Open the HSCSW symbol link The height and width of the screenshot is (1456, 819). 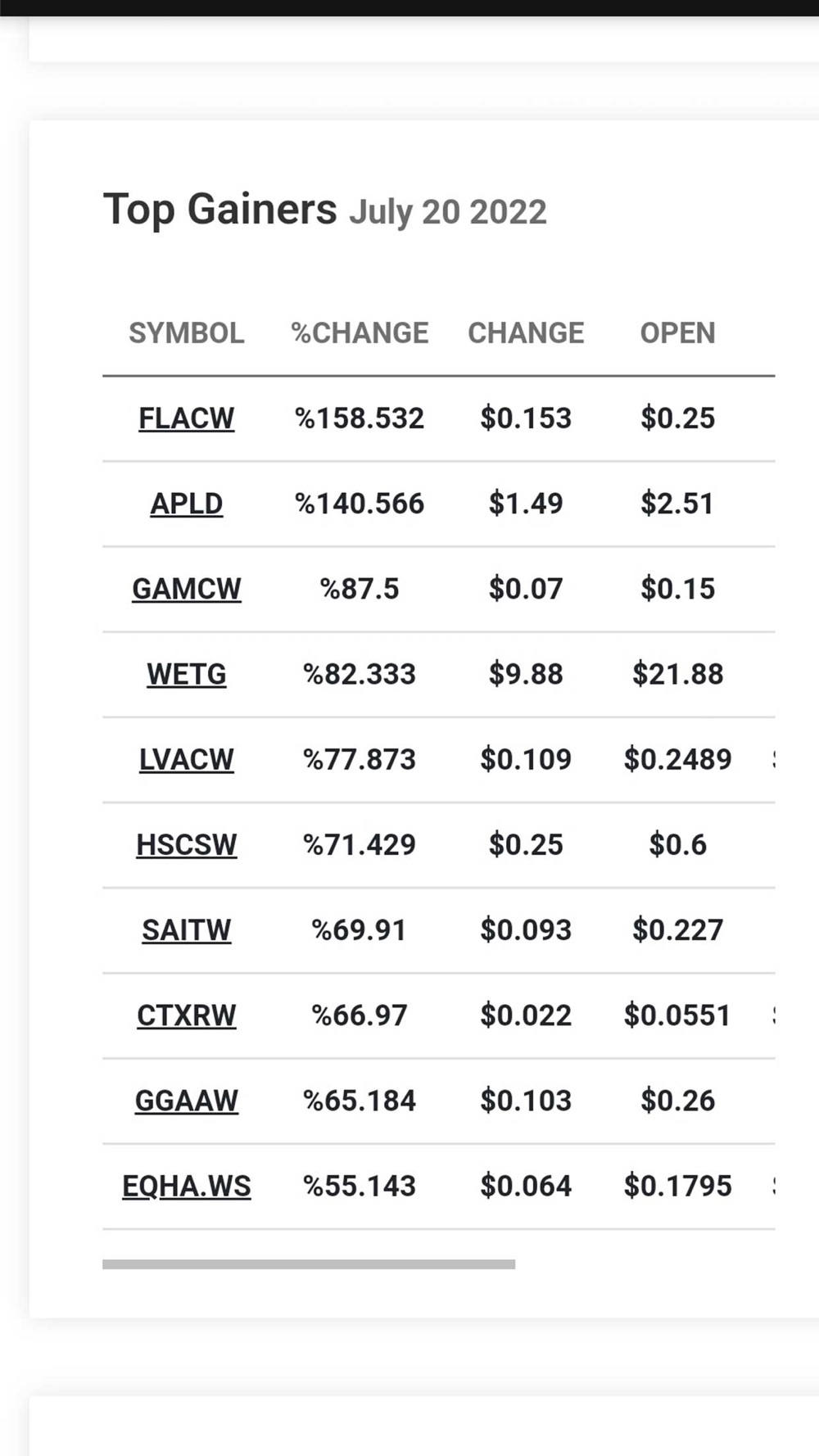point(186,844)
